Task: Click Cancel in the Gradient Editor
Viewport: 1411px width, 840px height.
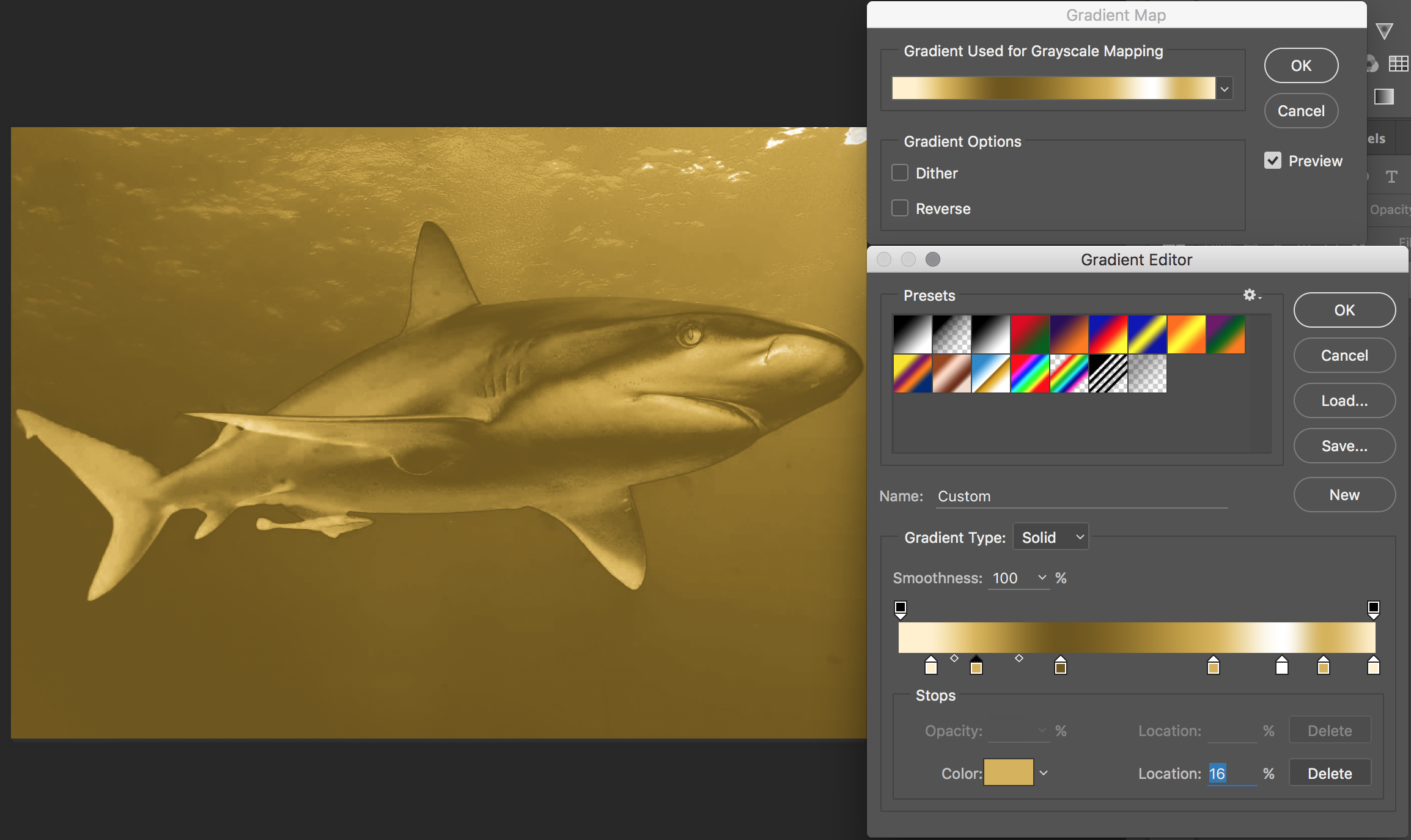Action: click(1345, 355)
